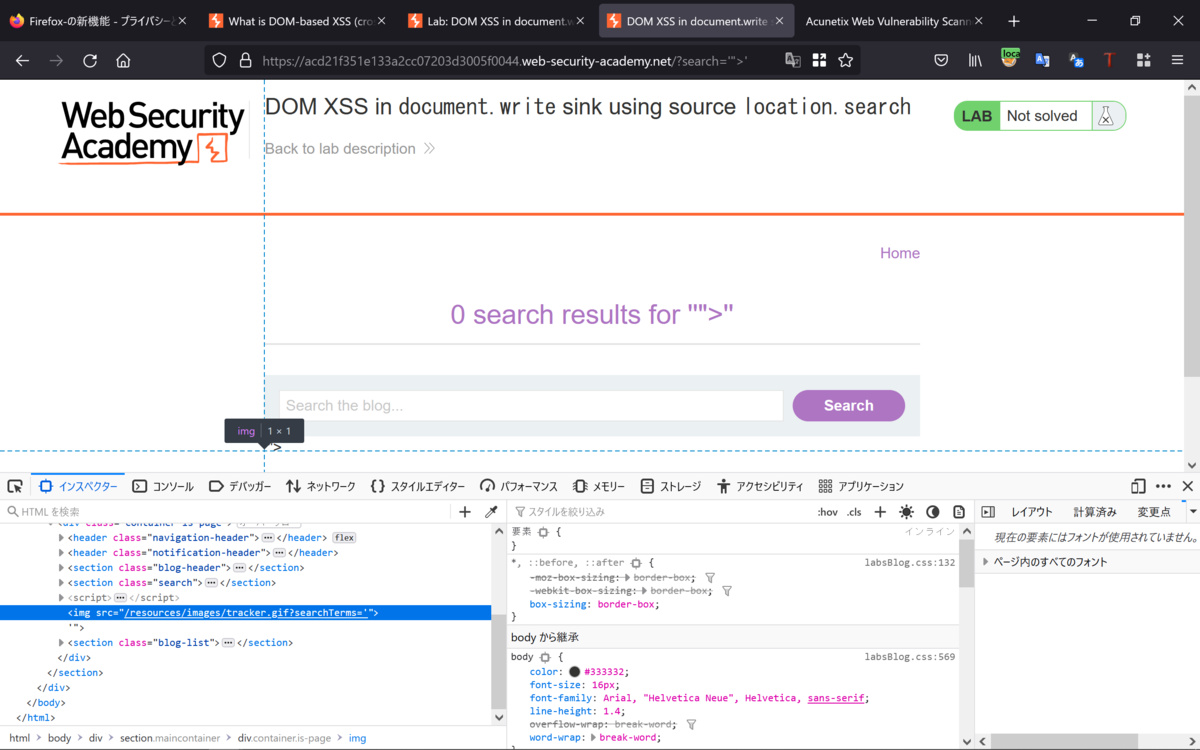
Task: Toggle :hov pseudo-class panel
Action: click(828, 512)
